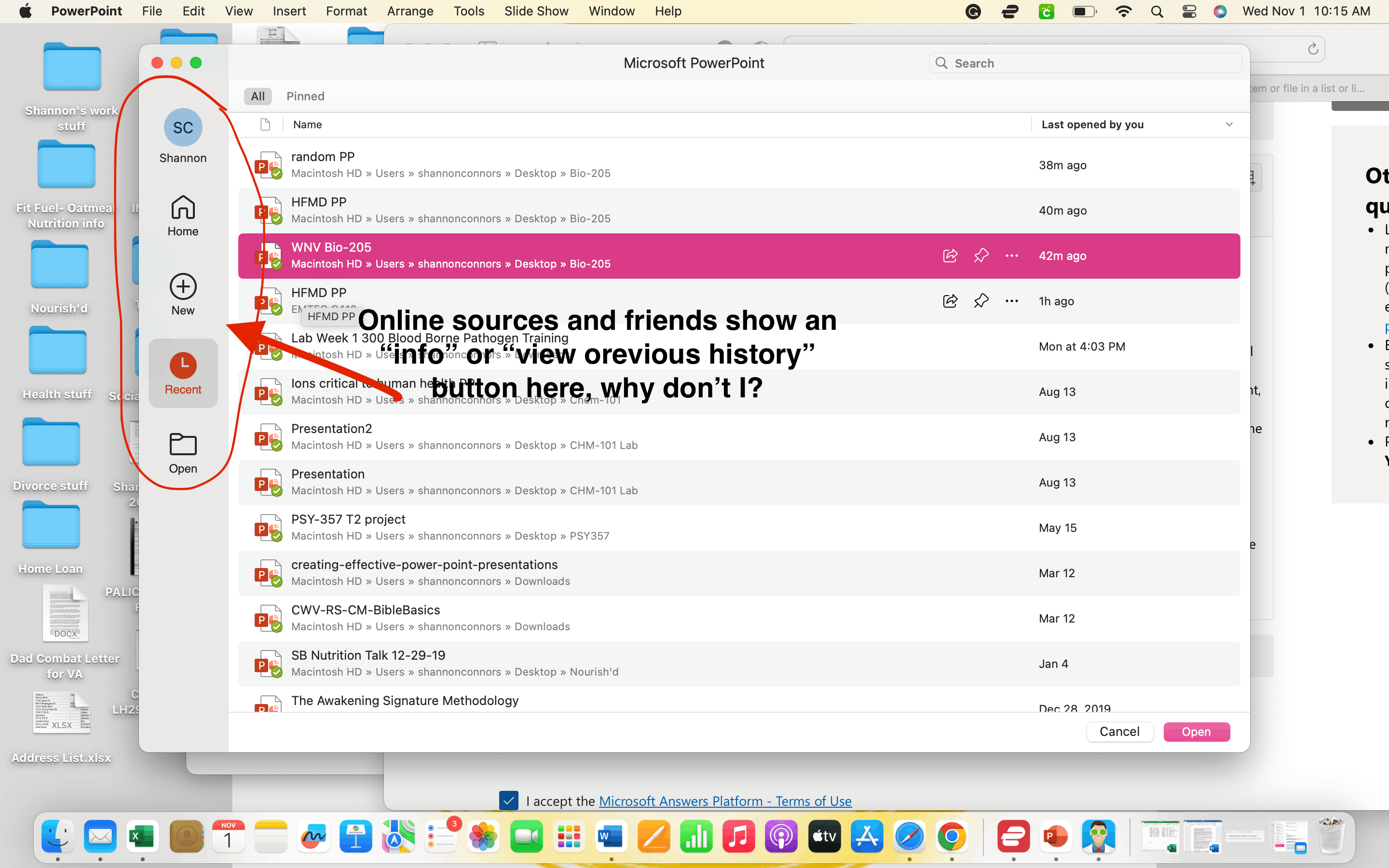Click the Microsoft Answers Platform Terms link
1389x868 pixels.
pyautogui.click(x=725, y=801)
